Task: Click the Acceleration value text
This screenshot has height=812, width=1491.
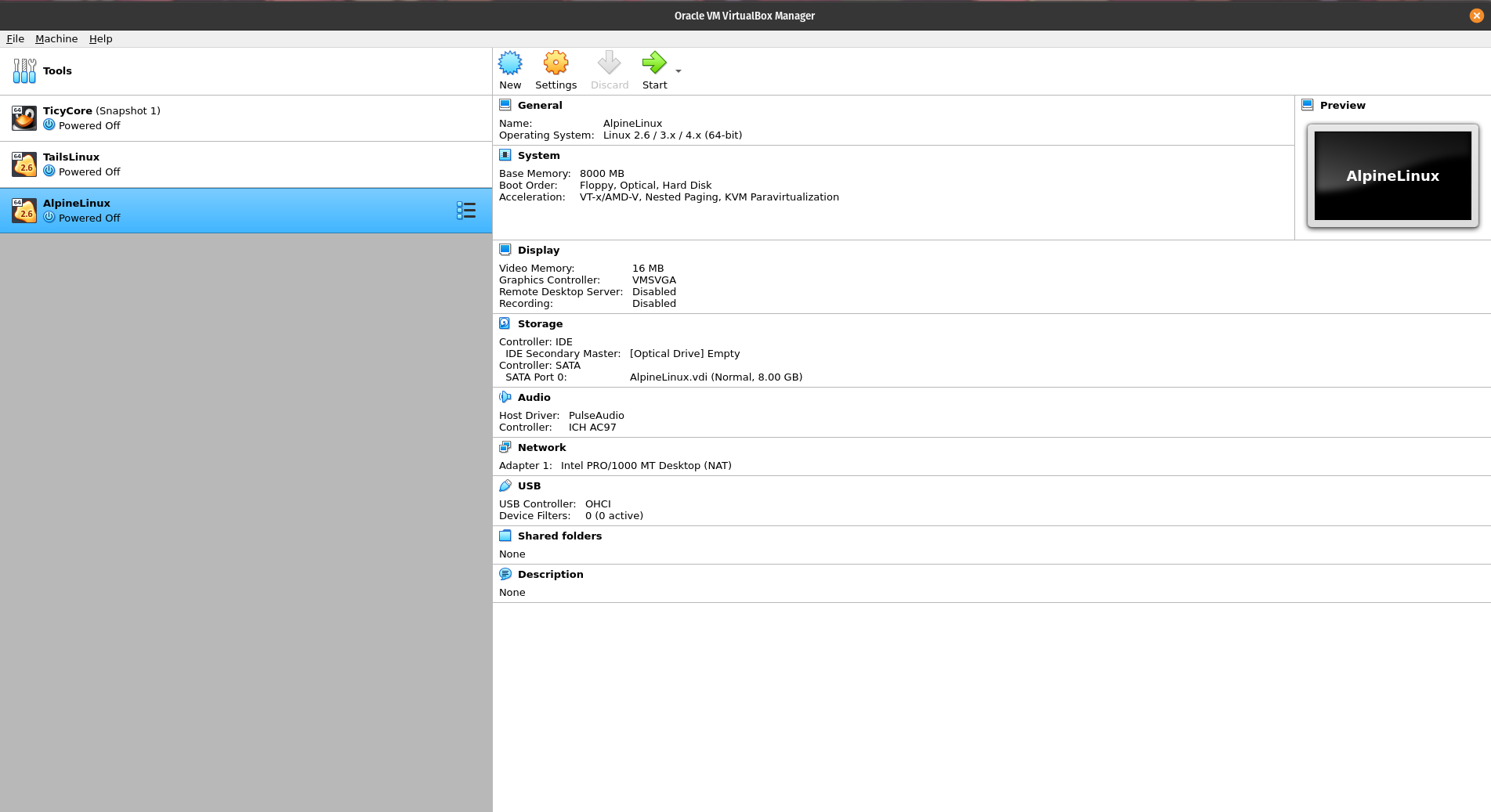Action: (x=709, y=197)
